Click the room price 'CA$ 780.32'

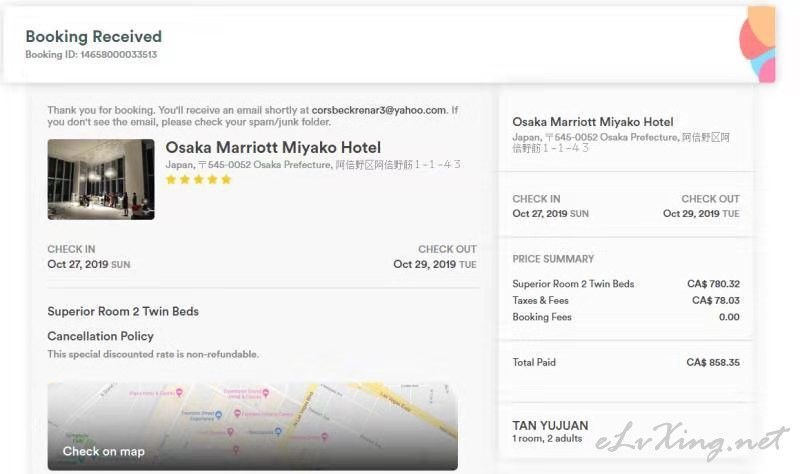click(x=713, y=284)
